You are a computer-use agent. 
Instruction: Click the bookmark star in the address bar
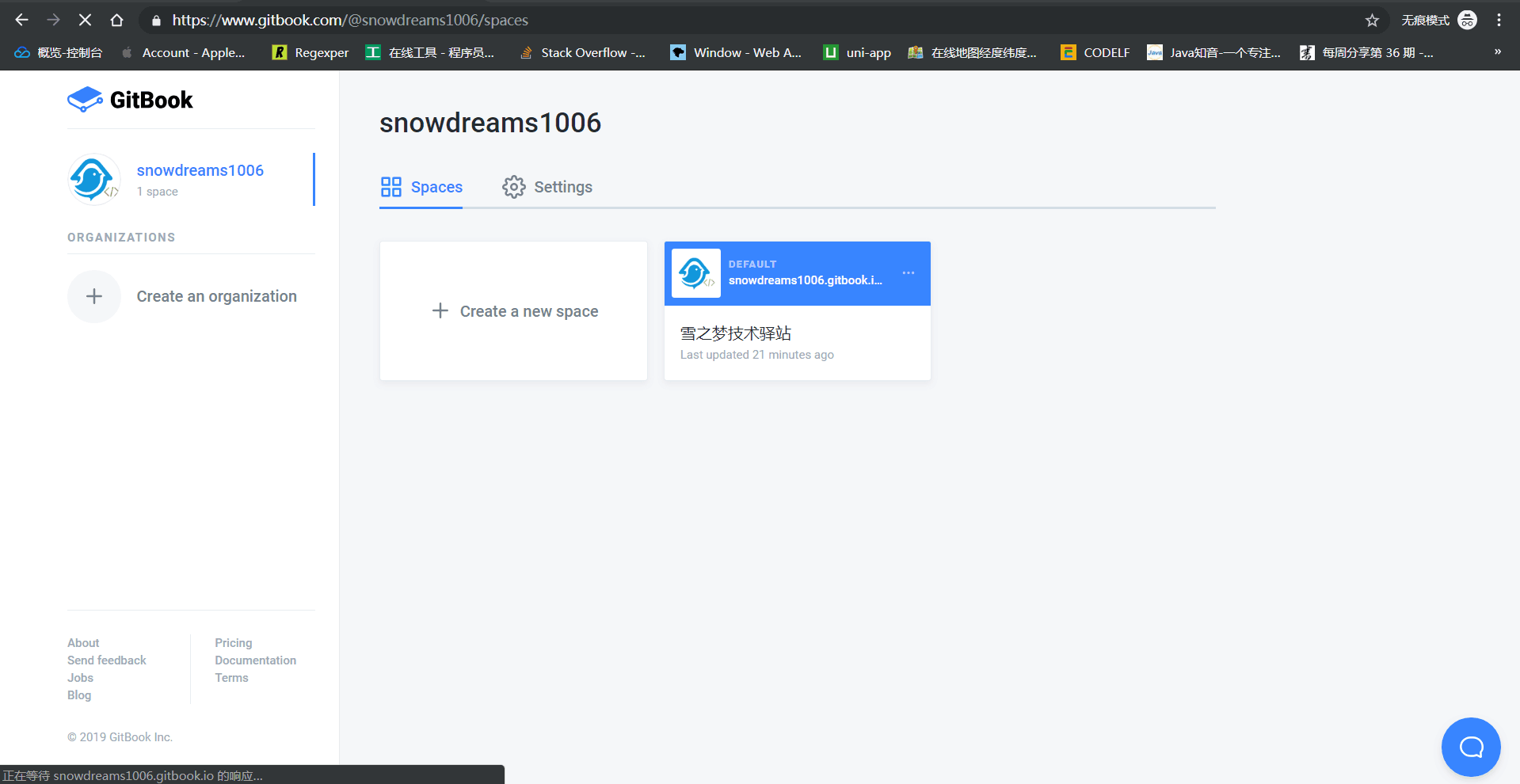pos(1373,20)
